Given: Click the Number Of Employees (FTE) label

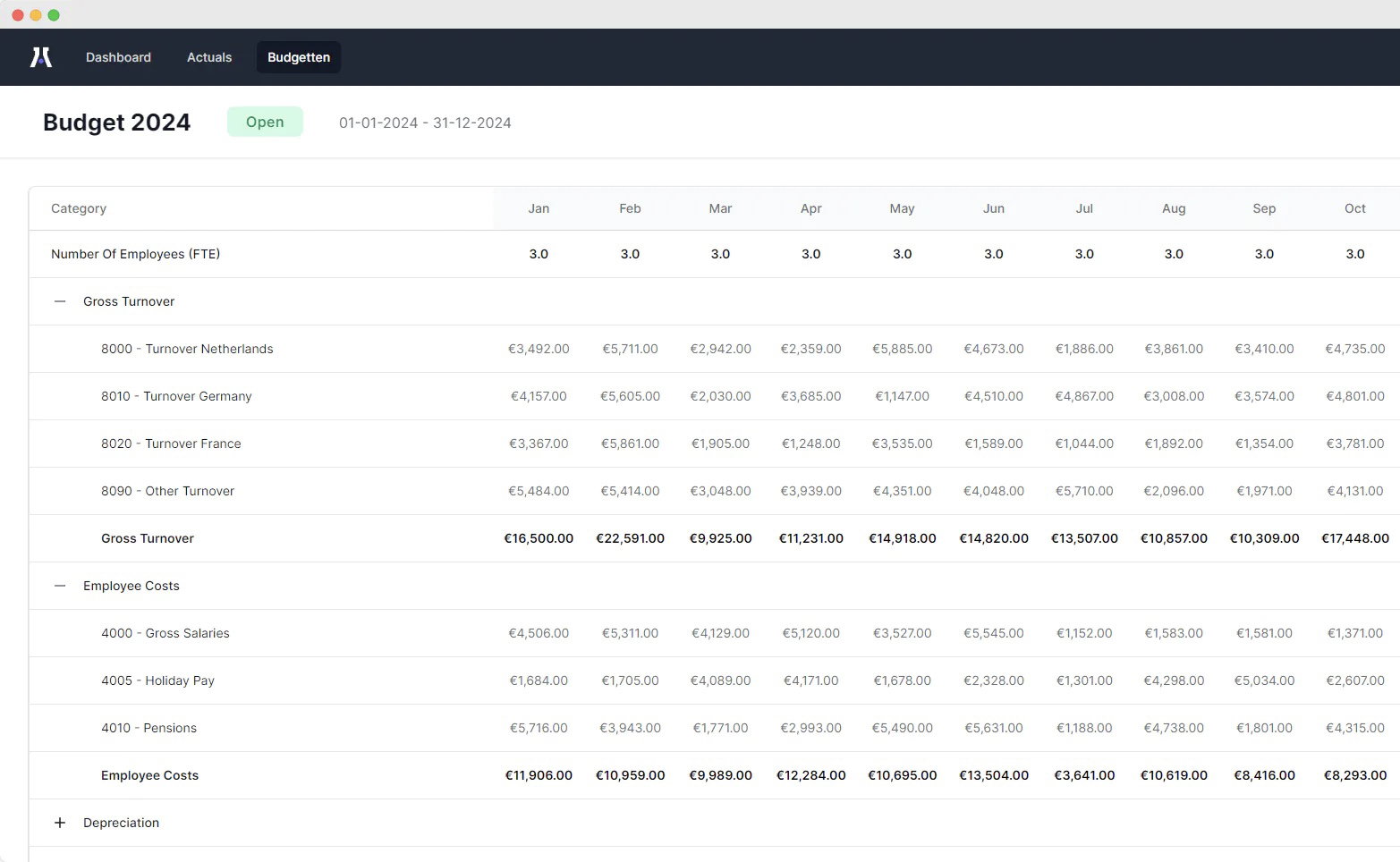Looking at the screenshot, I should click(135, 254).
